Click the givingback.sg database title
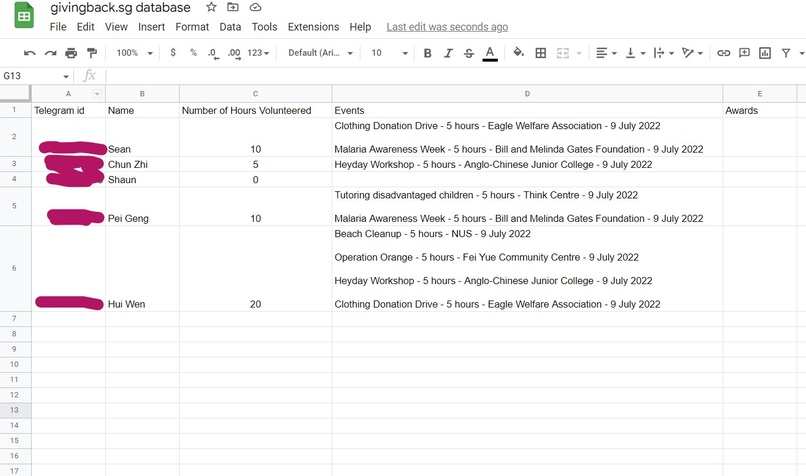The height and width of the screenshot is (476, 806). click(x=120, y=8)
